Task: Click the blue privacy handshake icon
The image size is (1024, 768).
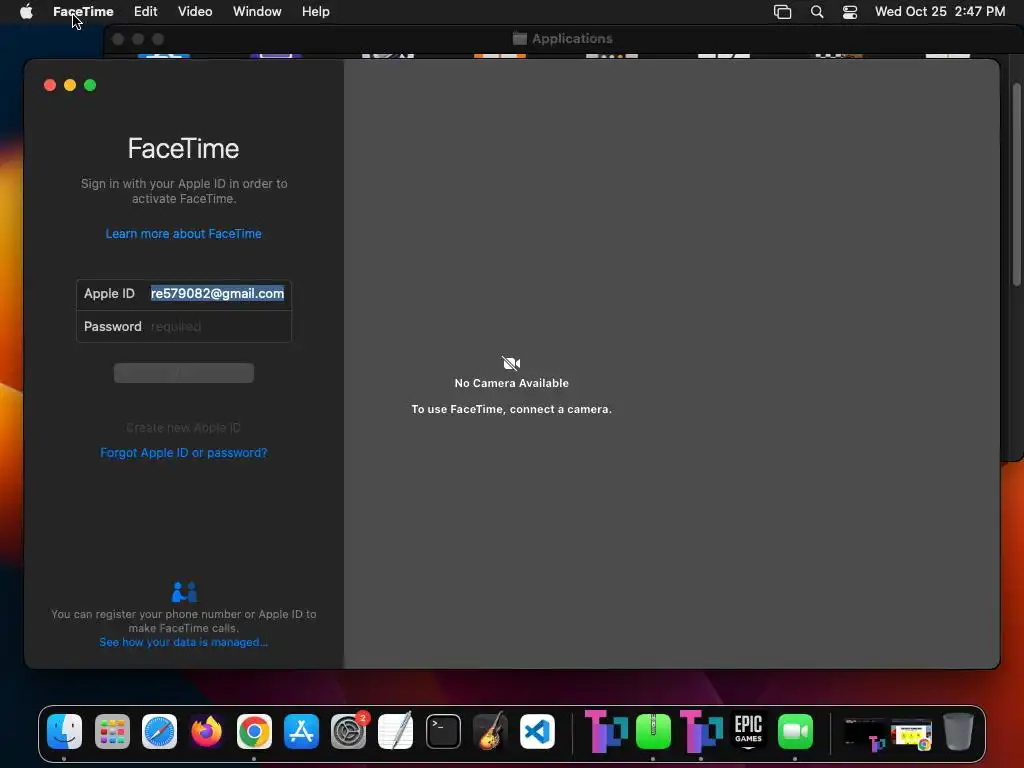Action: pyautogui.click(x=184, y=592)
